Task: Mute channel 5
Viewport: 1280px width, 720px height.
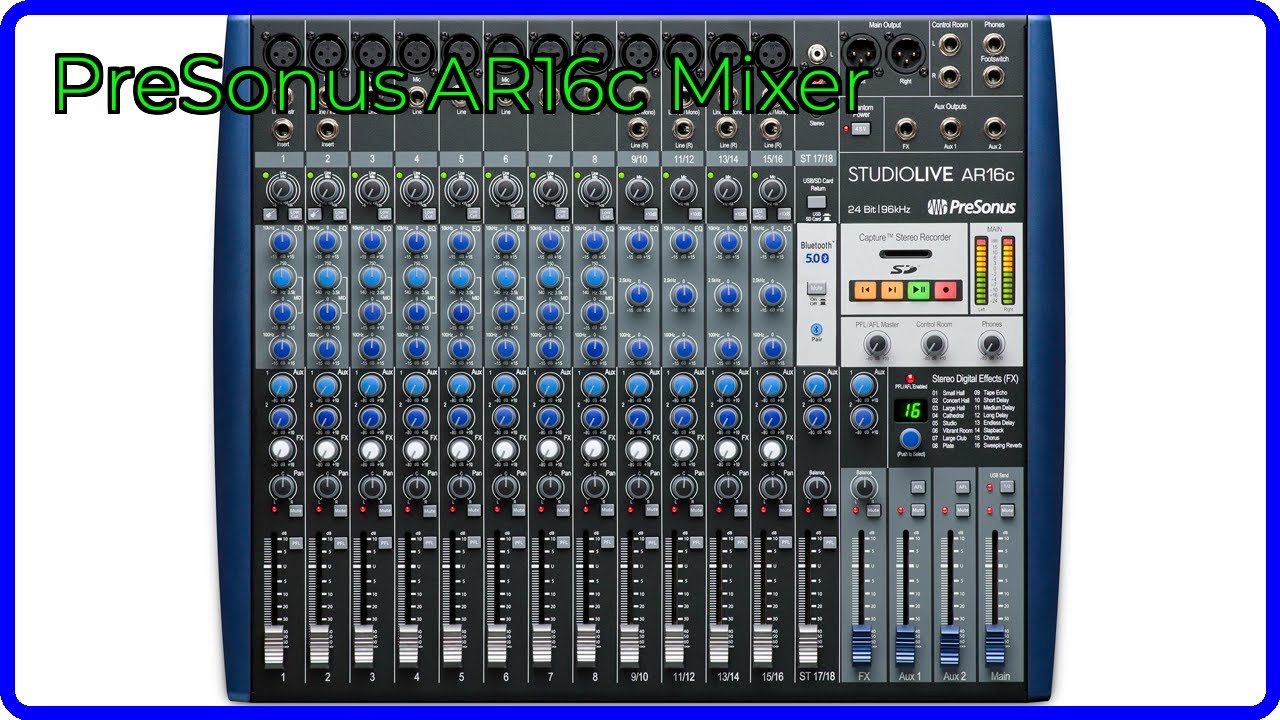Action: pos(474,510)
